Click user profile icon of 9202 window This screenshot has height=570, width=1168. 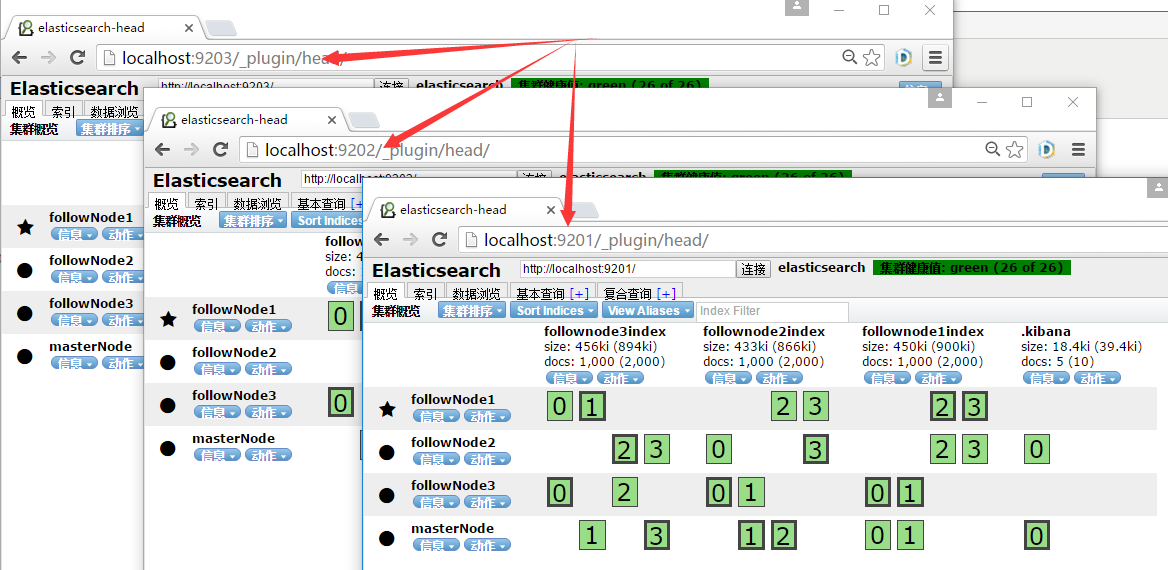click(940, 98)
